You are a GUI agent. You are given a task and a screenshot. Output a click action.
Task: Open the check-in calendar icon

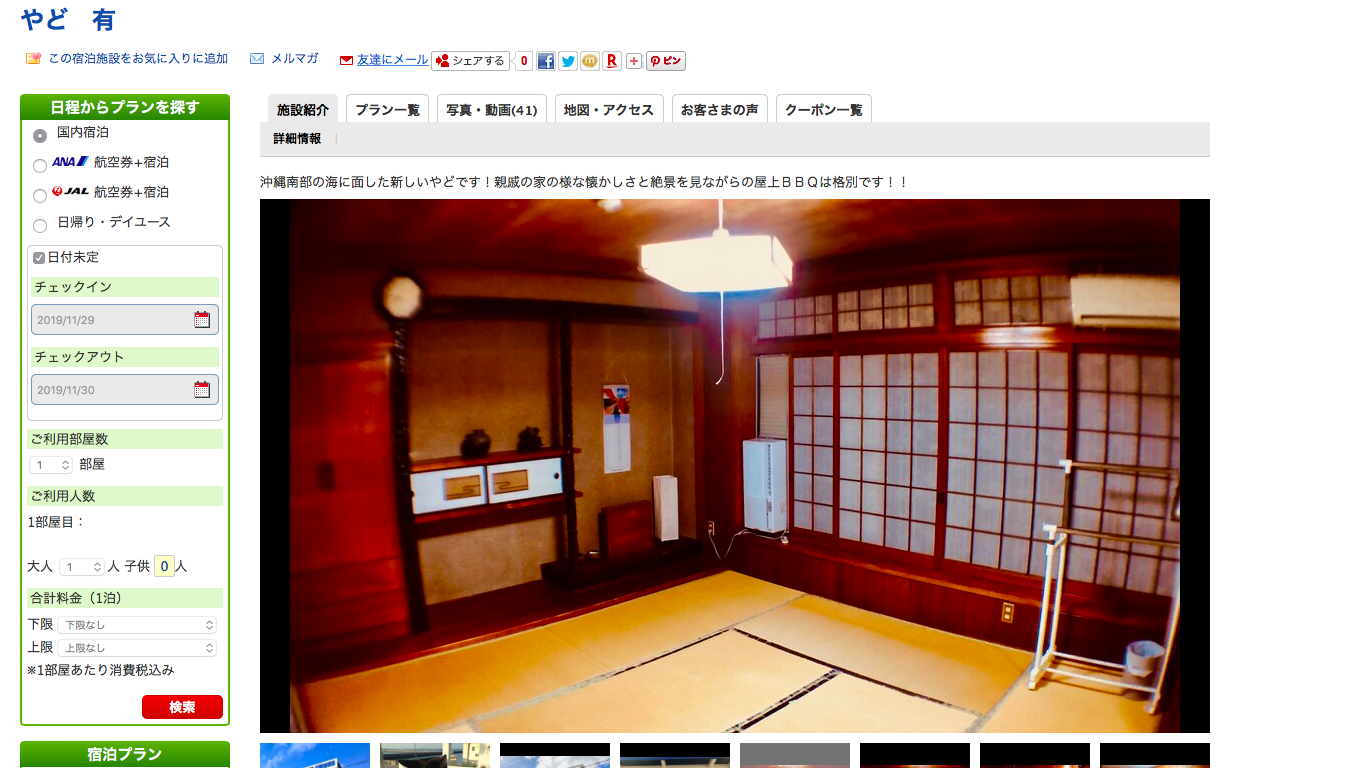pos(202,320)
